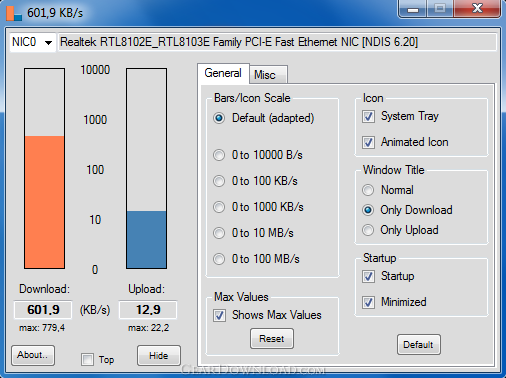Click the 1000 scale label

(x=95, y=120)
